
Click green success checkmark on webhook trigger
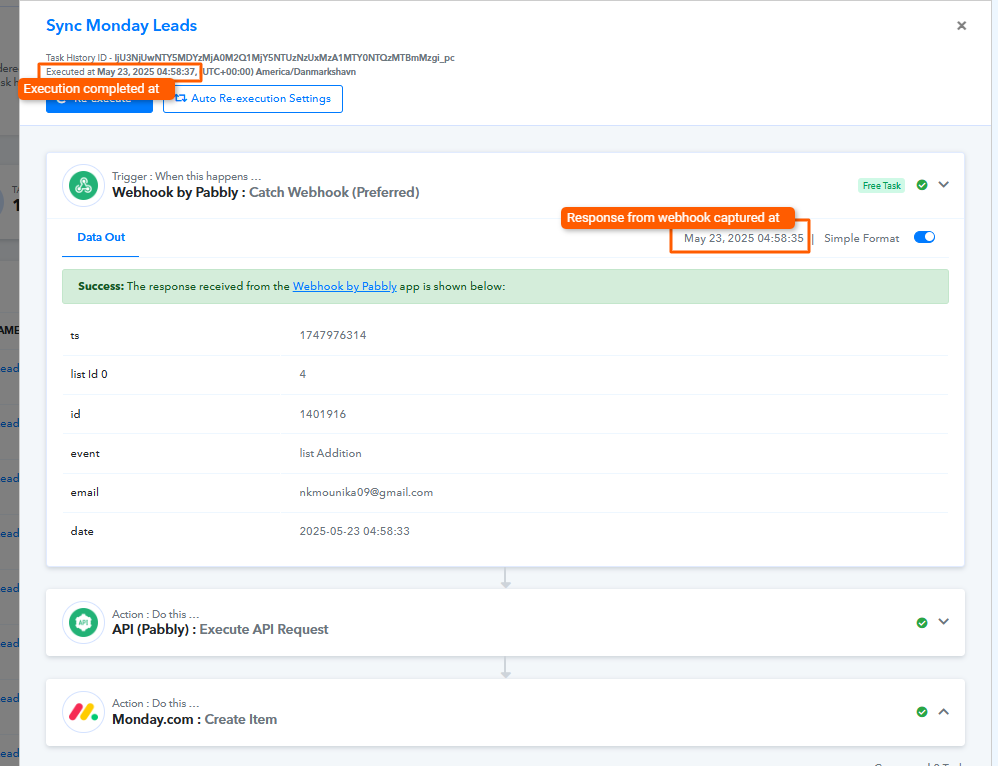(922, 185)
